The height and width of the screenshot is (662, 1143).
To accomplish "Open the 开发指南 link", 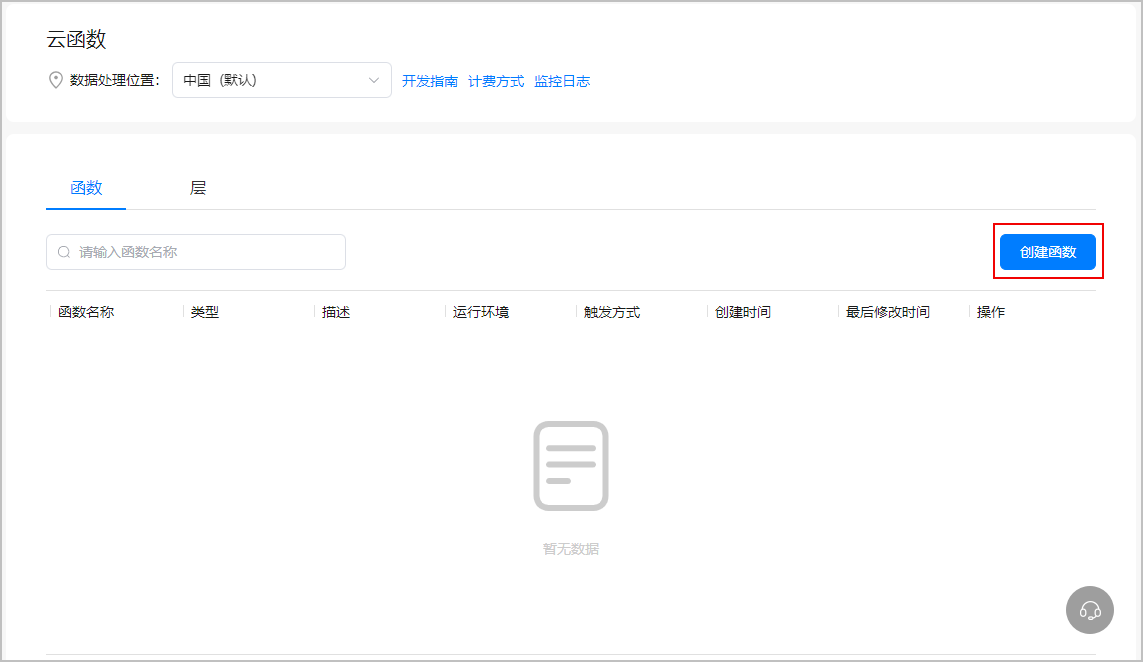I will [430, 81].
